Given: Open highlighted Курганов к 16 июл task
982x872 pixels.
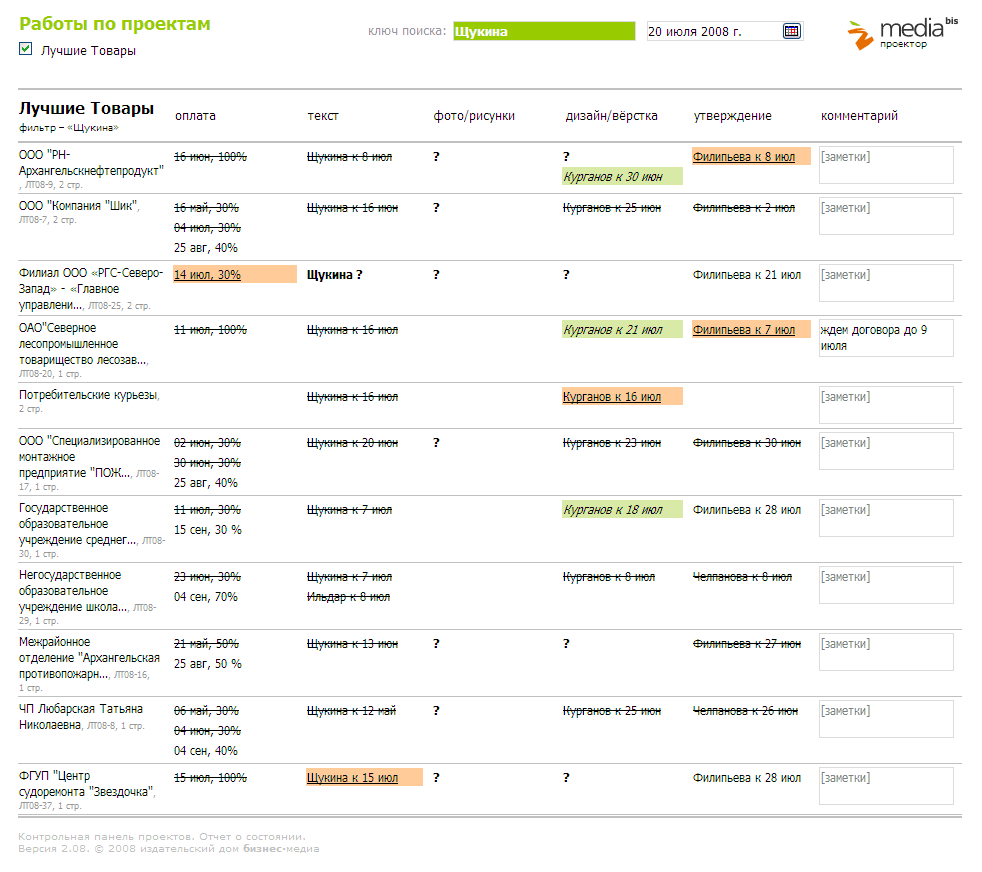Looking at the screenshot, I should [612, 397].
